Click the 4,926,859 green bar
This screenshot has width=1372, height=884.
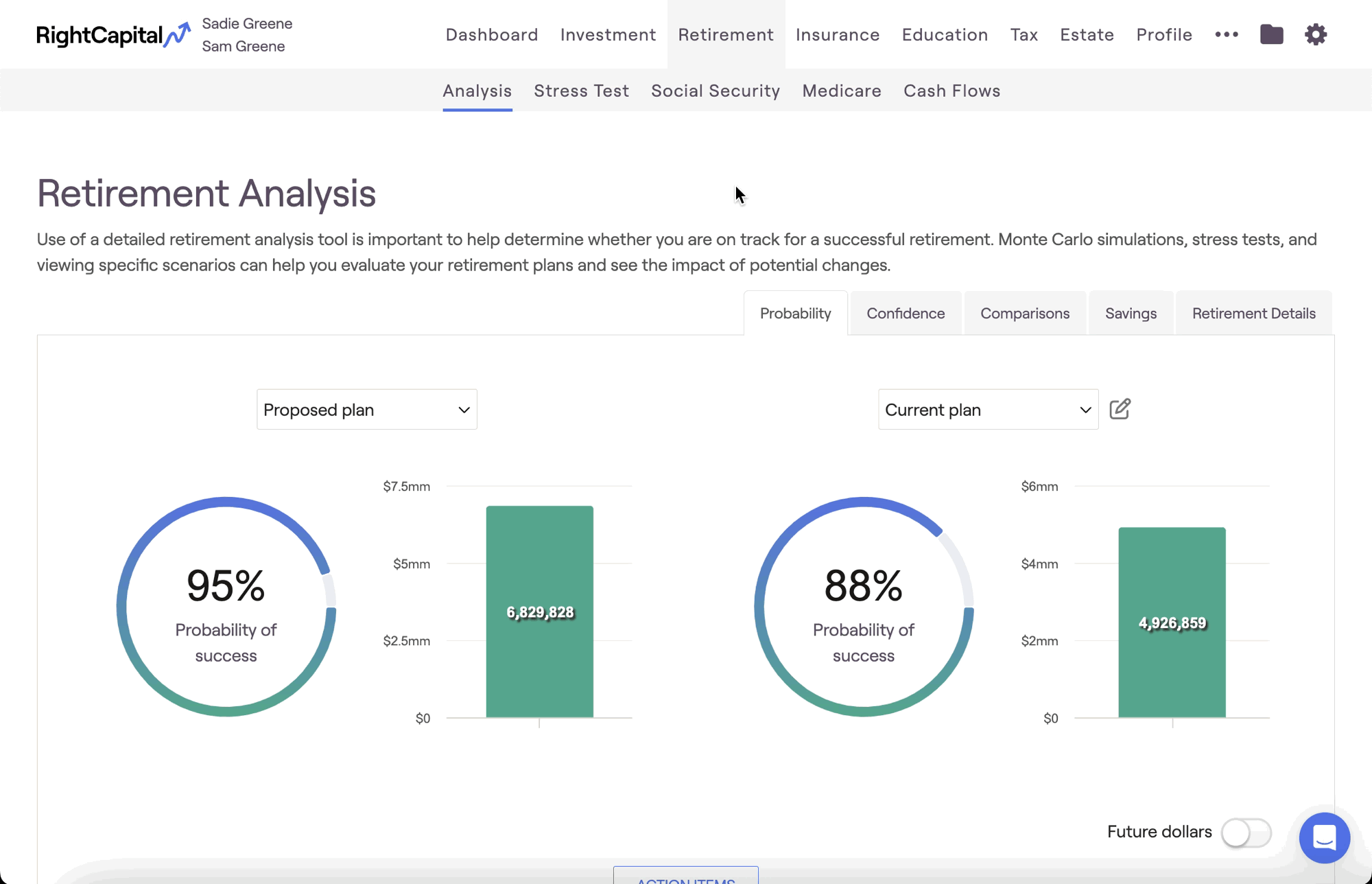1172,622
